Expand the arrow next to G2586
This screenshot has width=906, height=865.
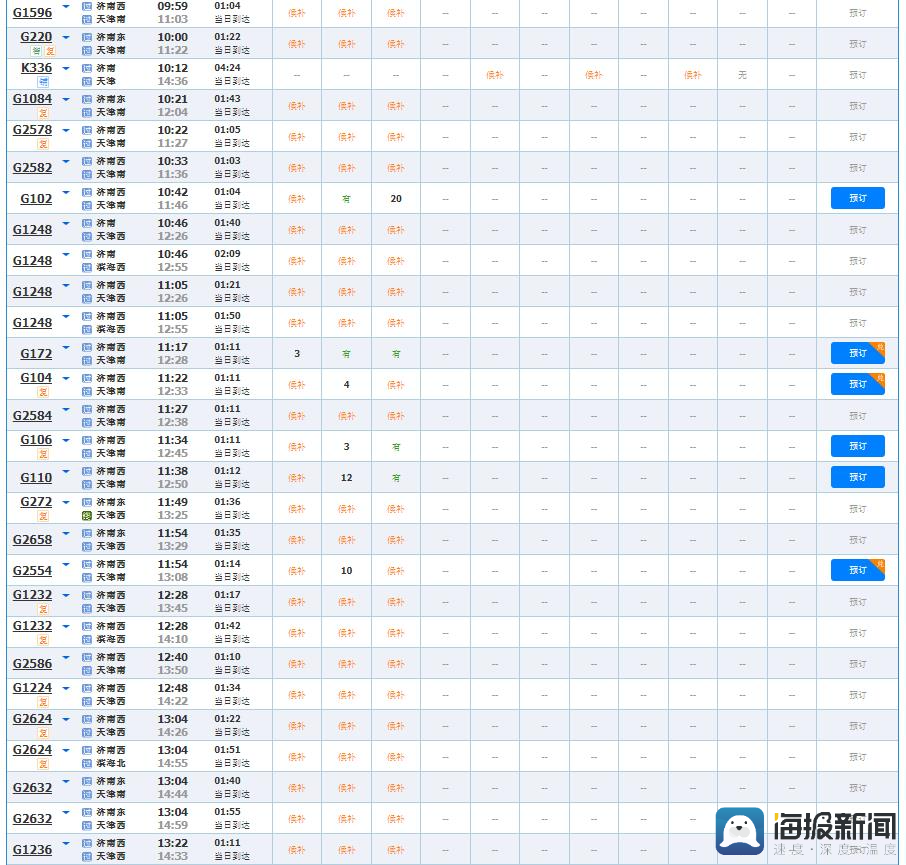[x=66, y=658]
